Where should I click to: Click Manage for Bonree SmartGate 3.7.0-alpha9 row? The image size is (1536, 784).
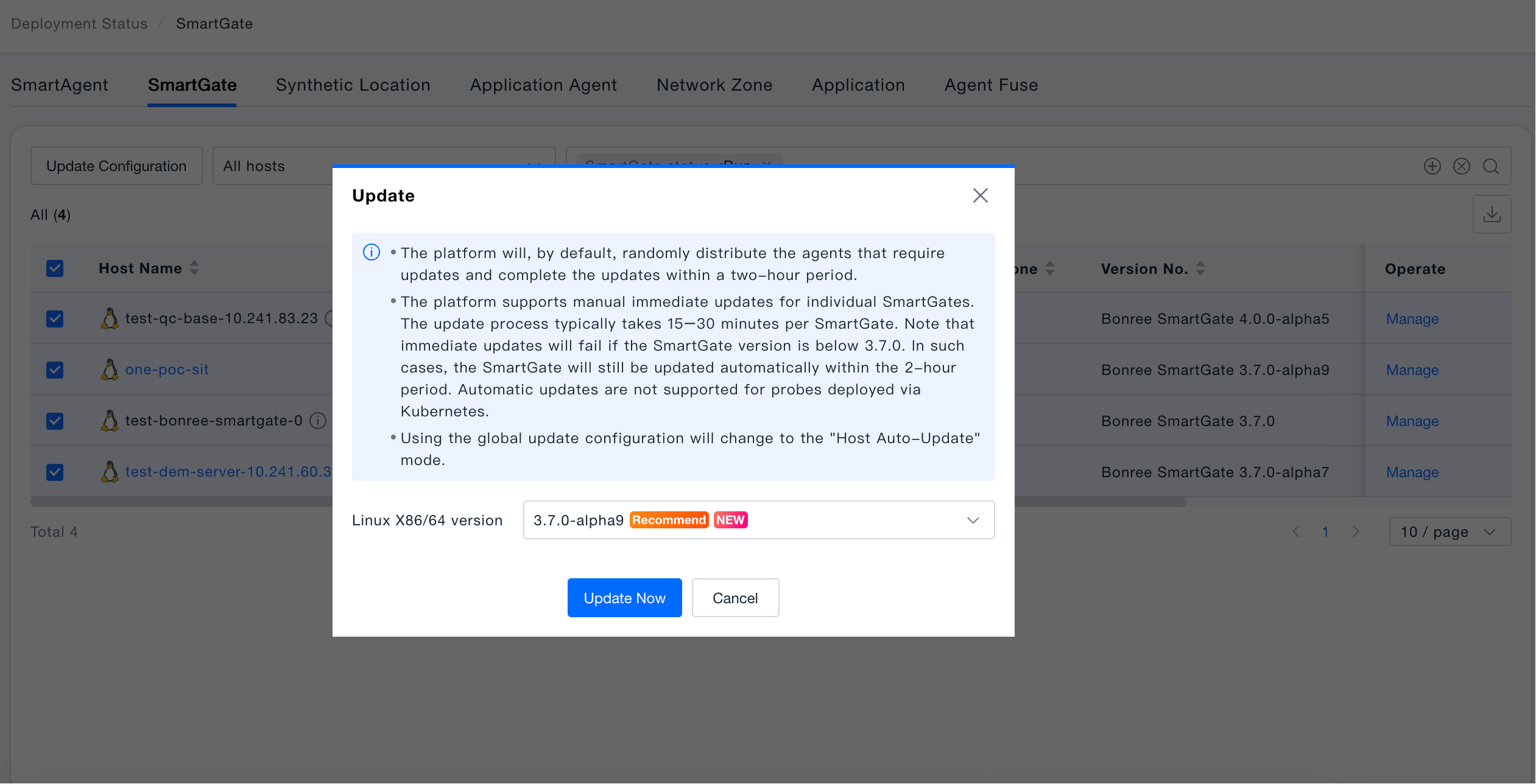tap(1412, 370)
